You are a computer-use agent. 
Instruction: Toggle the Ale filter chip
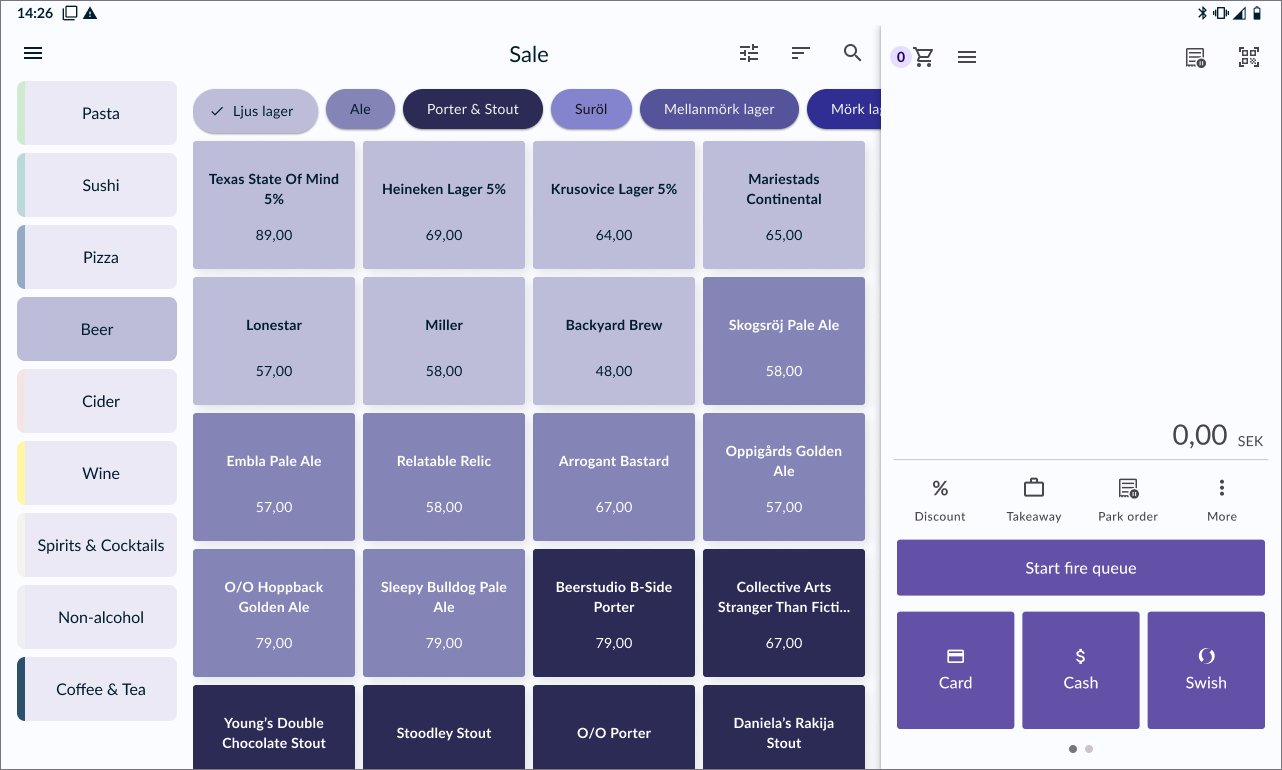(x=360, y=109)
